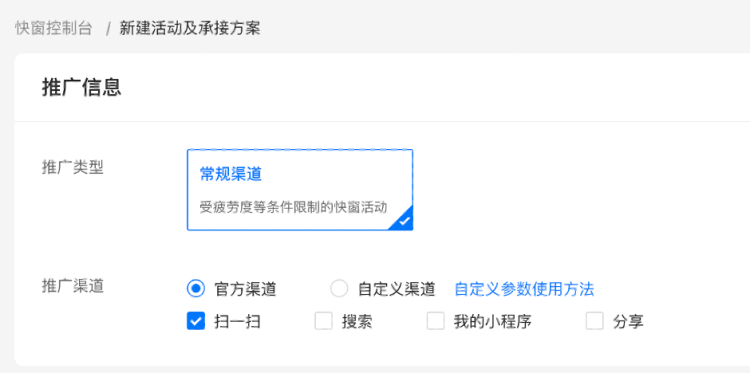Click the 受疲劳度等条件限制的快窗活动 description text

tap(293, 208)
